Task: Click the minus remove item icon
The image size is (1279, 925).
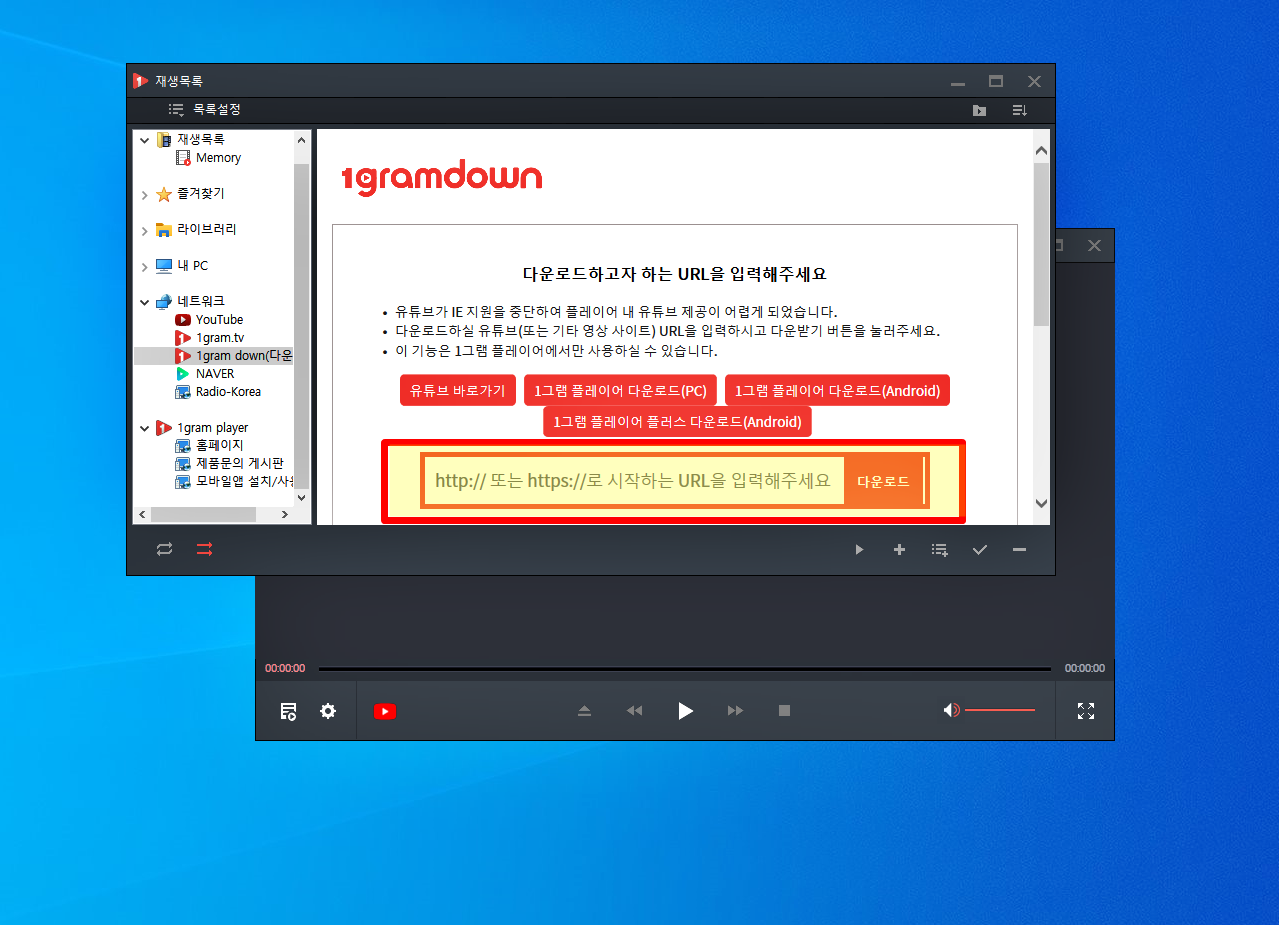Action: click(x=1019, y=549)
